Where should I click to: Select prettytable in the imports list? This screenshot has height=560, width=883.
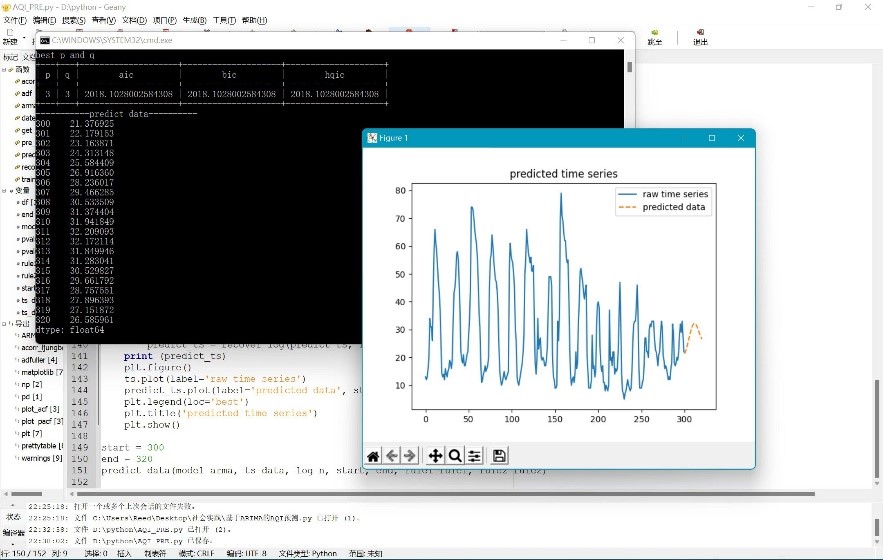(42, 446)
